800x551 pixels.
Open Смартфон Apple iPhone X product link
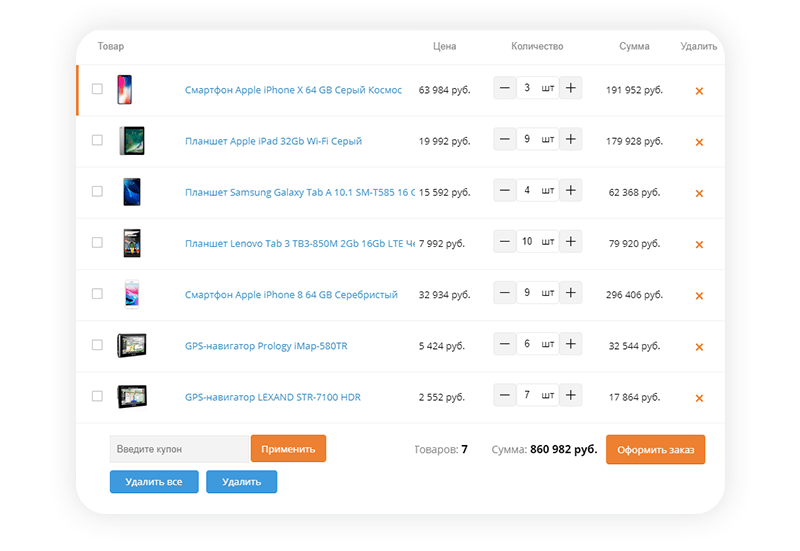pyautogui.click(x=293, y=90)
